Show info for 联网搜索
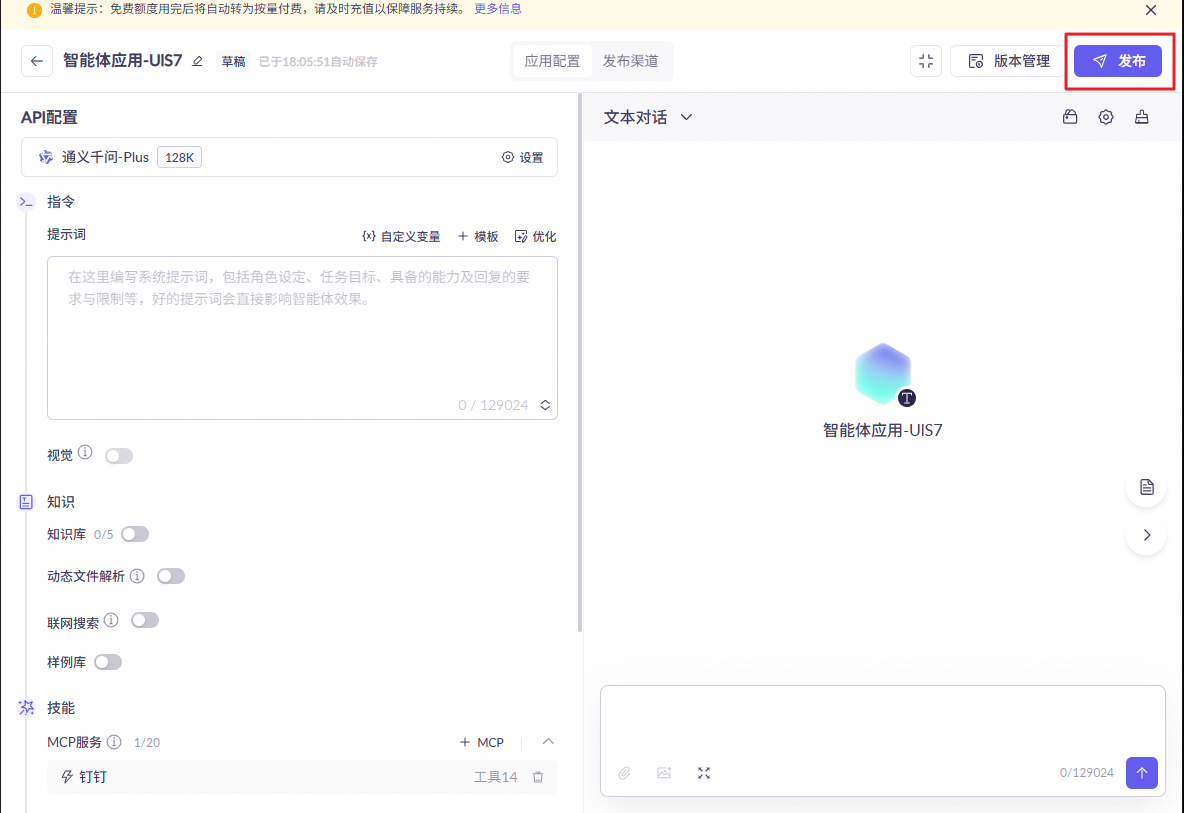The height and width of the screenshot is (813, 1184). pyautogui.click(x=111, y=620)
